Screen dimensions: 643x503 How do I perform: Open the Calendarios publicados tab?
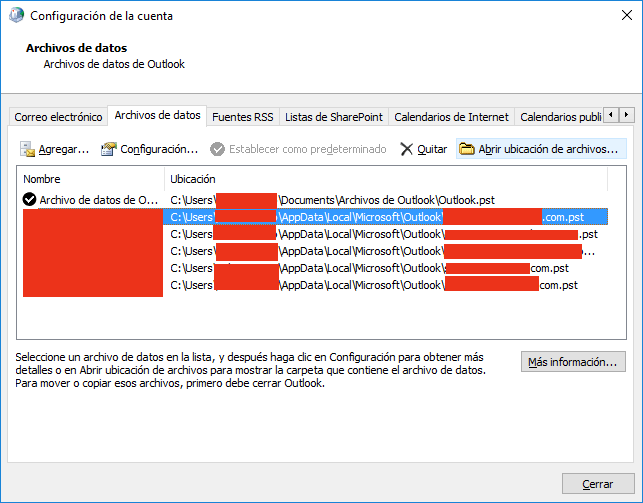(x=560, y=117)
